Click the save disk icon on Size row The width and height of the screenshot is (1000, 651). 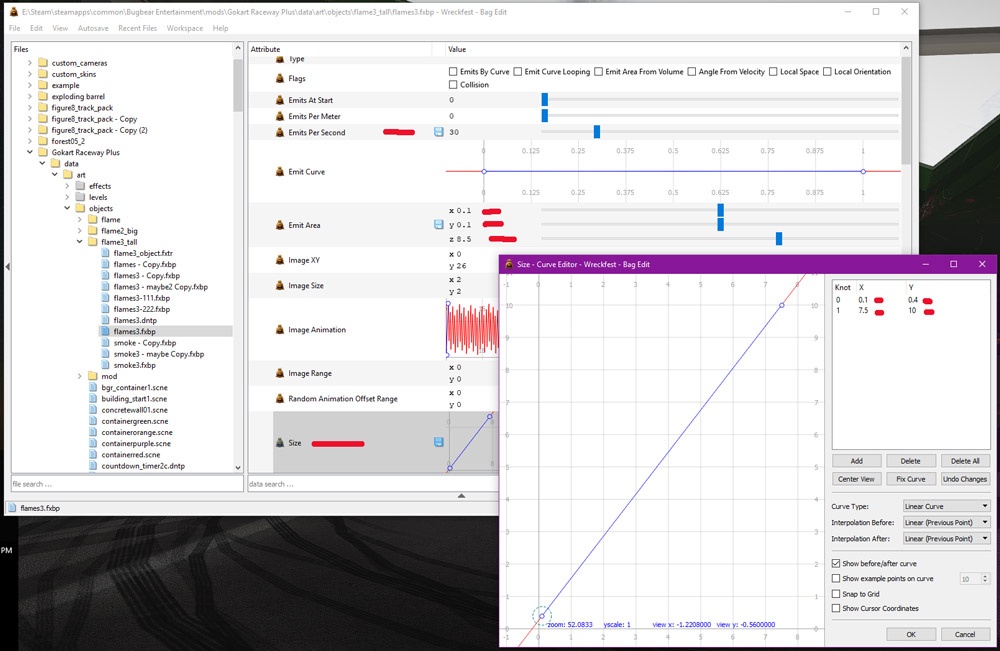[x=439, y=442]
